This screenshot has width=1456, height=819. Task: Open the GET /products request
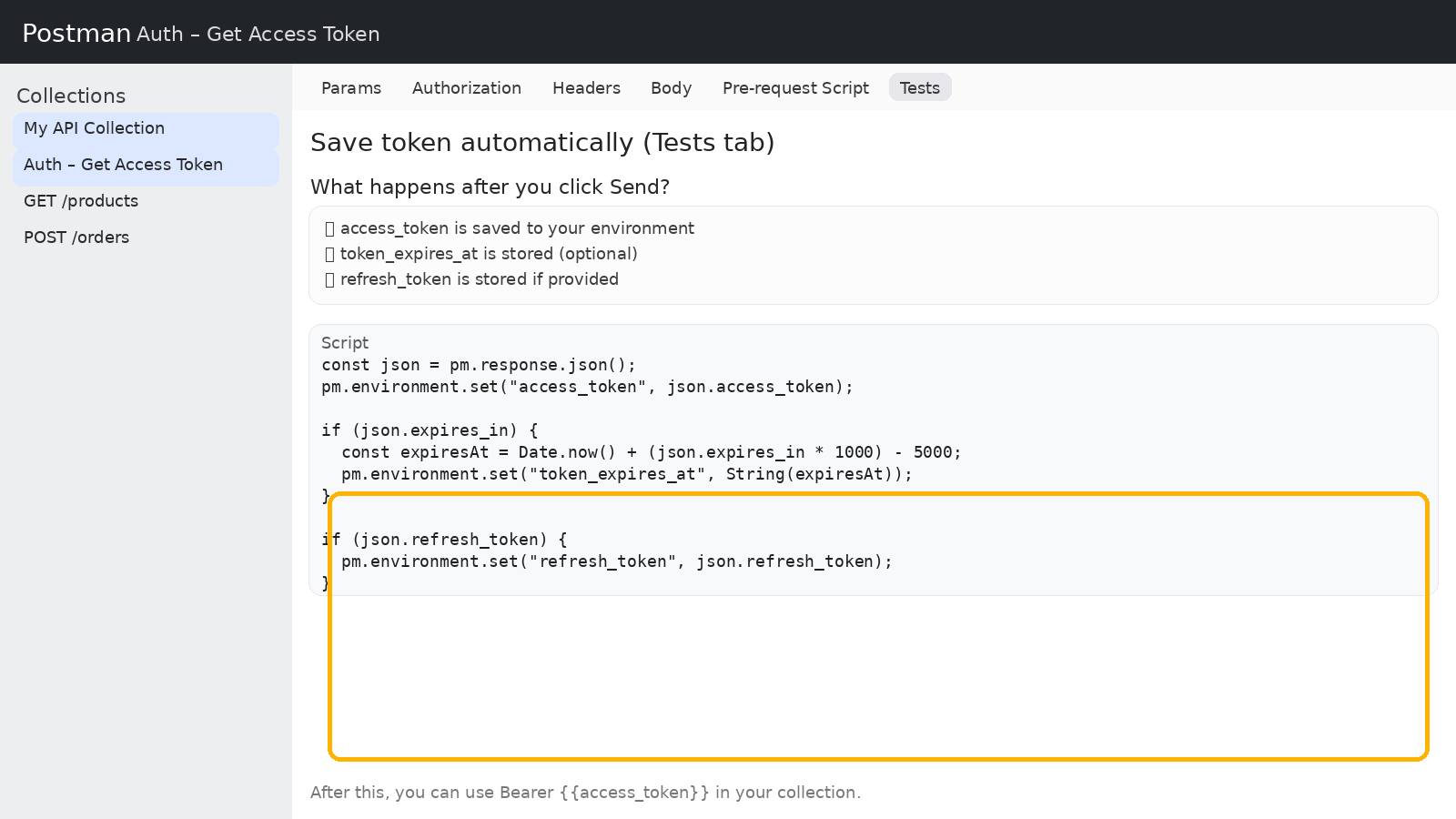tap(81, 201)
